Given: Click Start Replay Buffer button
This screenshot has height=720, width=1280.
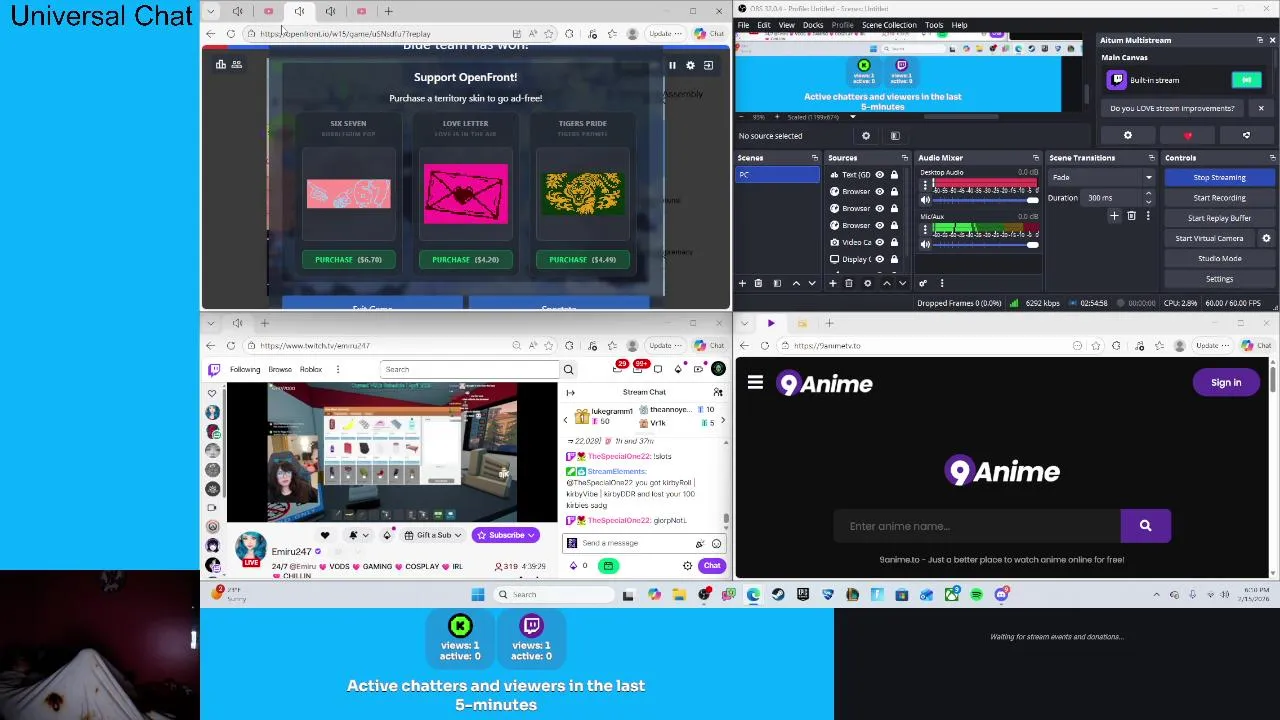Looking at the screenshot, I should [1219, 218].
